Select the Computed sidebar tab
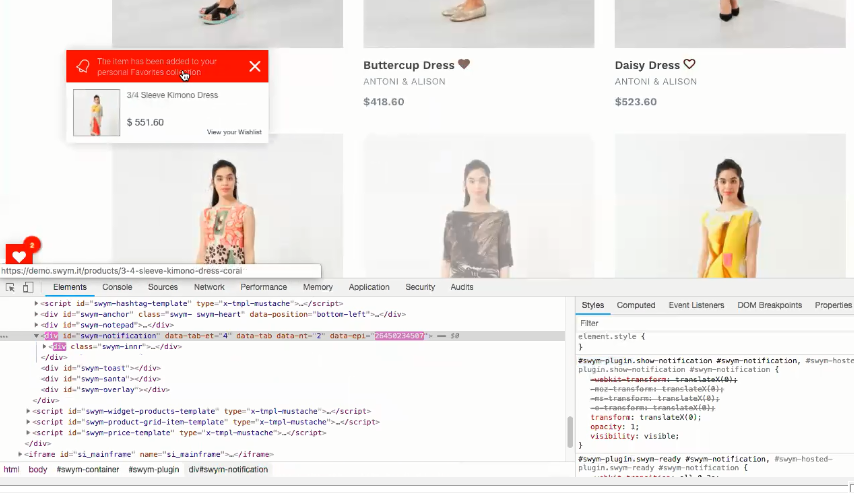 click(x=636, y=305)
